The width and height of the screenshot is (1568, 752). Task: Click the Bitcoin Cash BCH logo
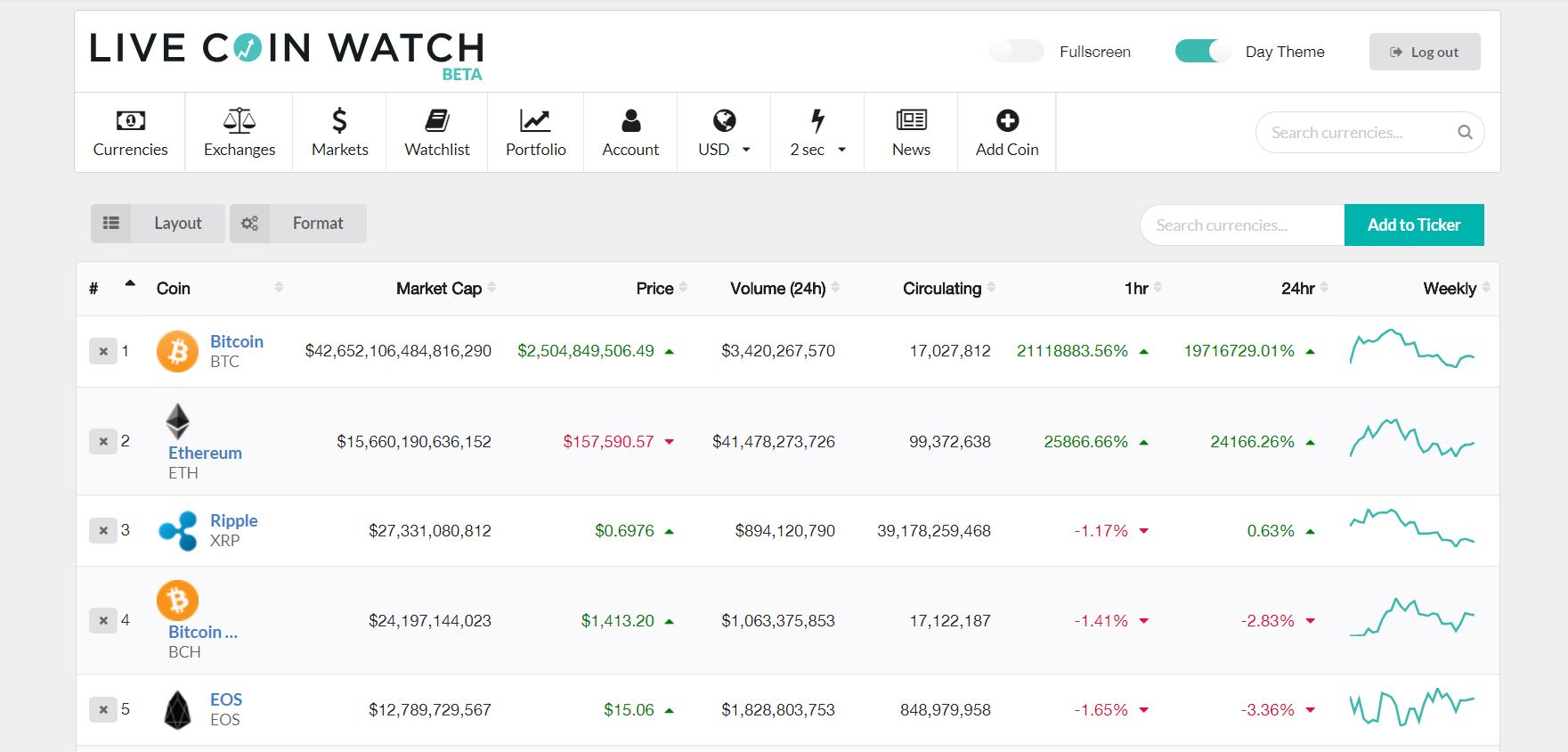[177, 601]
